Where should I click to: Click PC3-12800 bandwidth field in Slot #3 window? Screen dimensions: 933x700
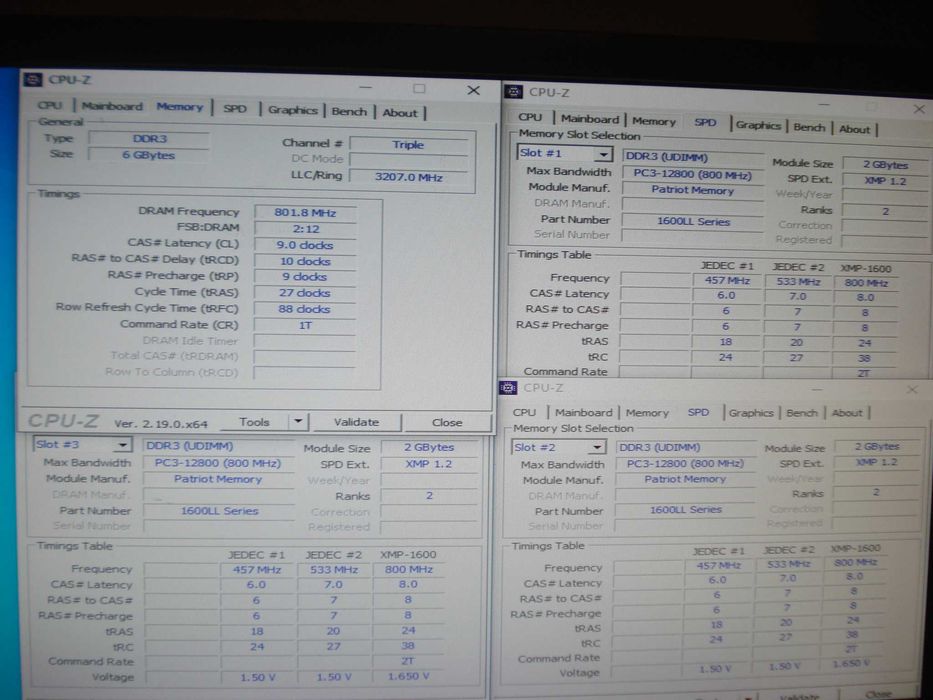218,463
